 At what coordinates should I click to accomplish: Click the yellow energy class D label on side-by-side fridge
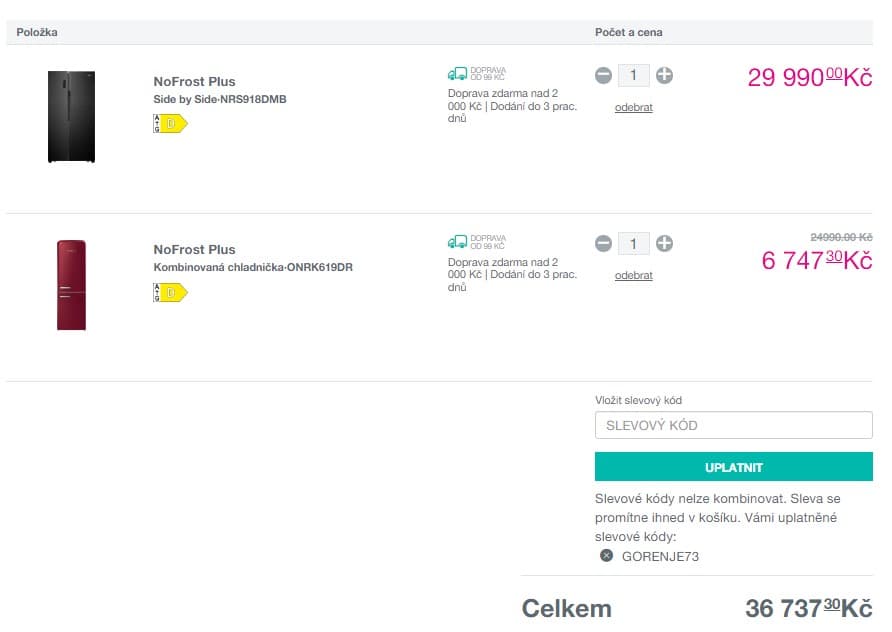(x=168, y=124)
